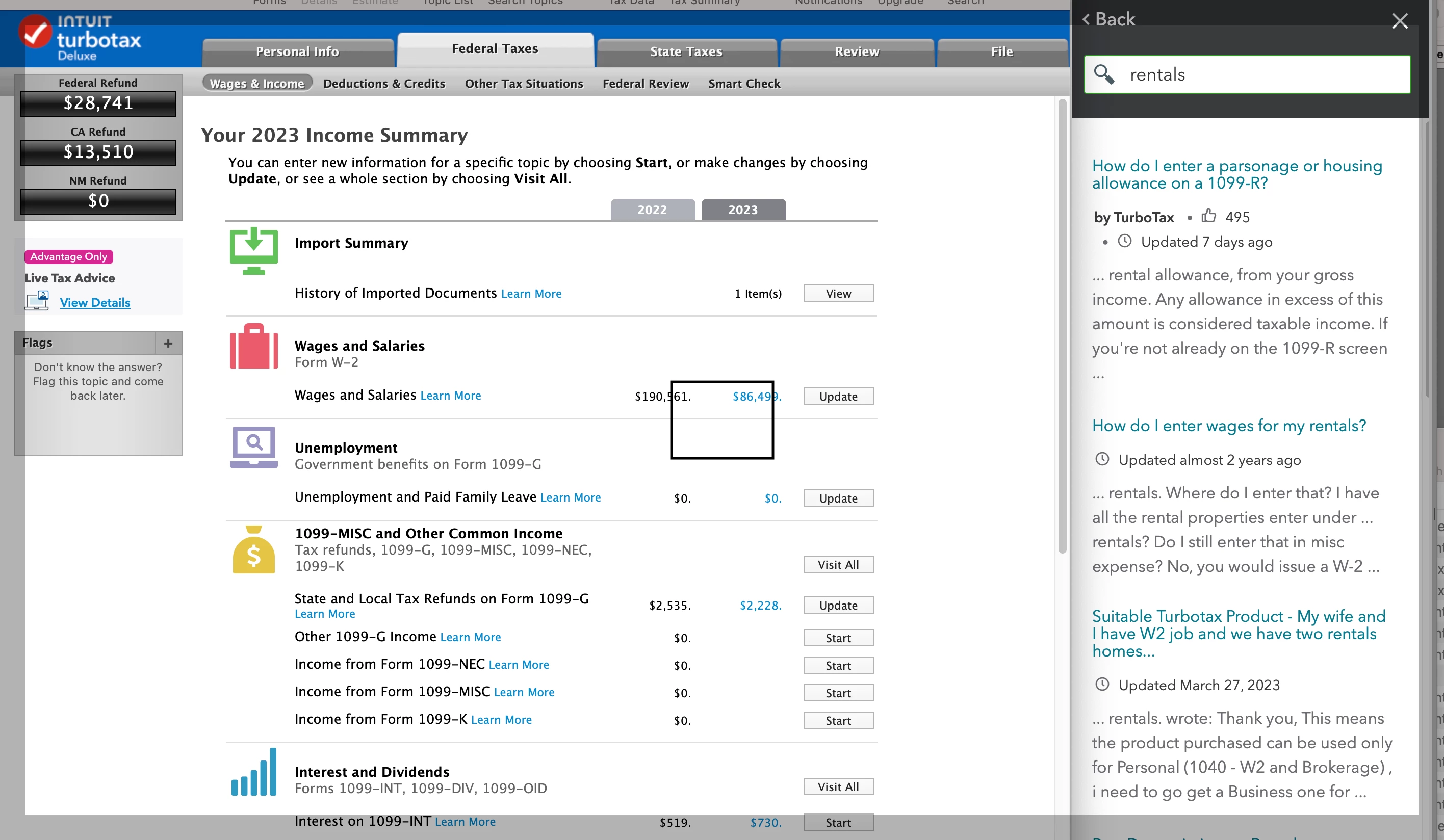Open View Details link for Live Tax Advice
Screen dimensions: 1444x840
tap(95, 303)
